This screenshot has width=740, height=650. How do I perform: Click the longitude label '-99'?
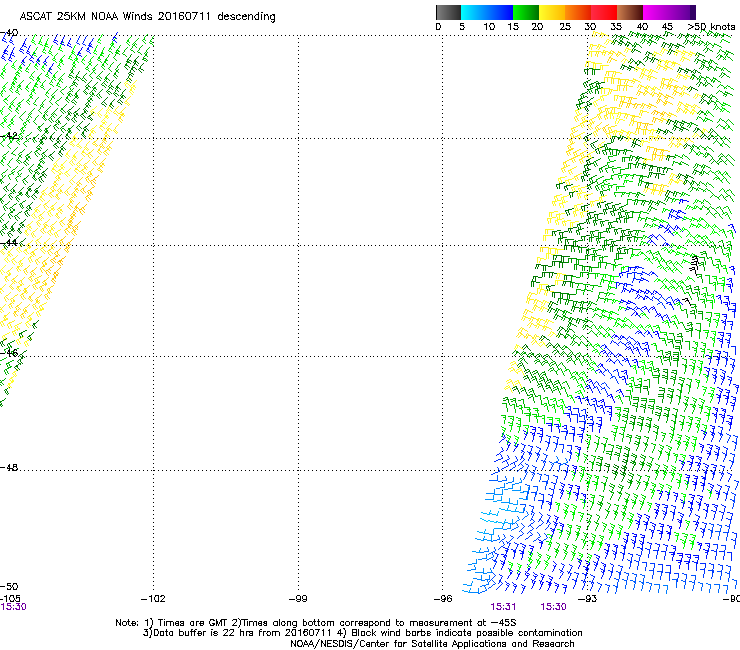[x=298, y=599]
